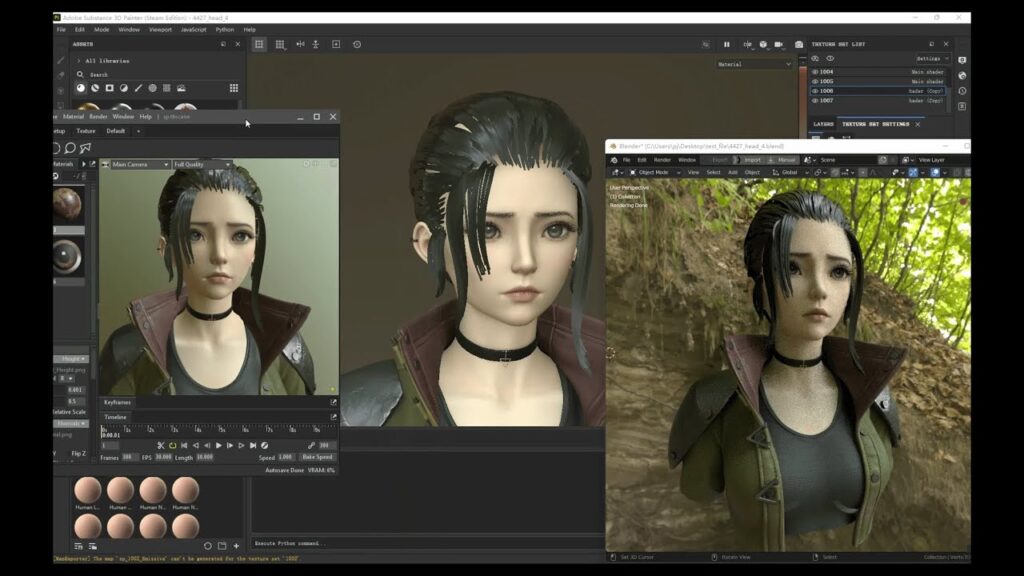This screenshot has height=576, width=1024.
Task: Click the Bake Speed button
Action: click(x=317, y=457)
